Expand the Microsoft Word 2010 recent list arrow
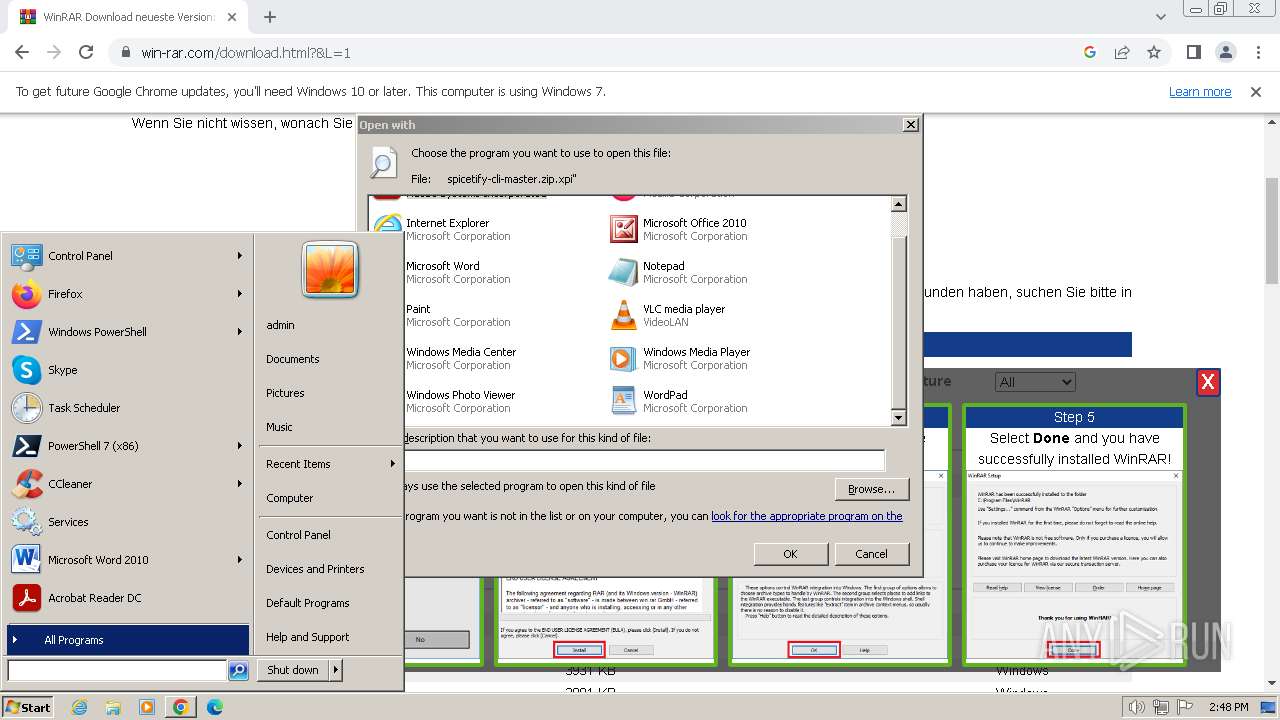This screenshot has width=1280, height=720. (x=240, y=560)
